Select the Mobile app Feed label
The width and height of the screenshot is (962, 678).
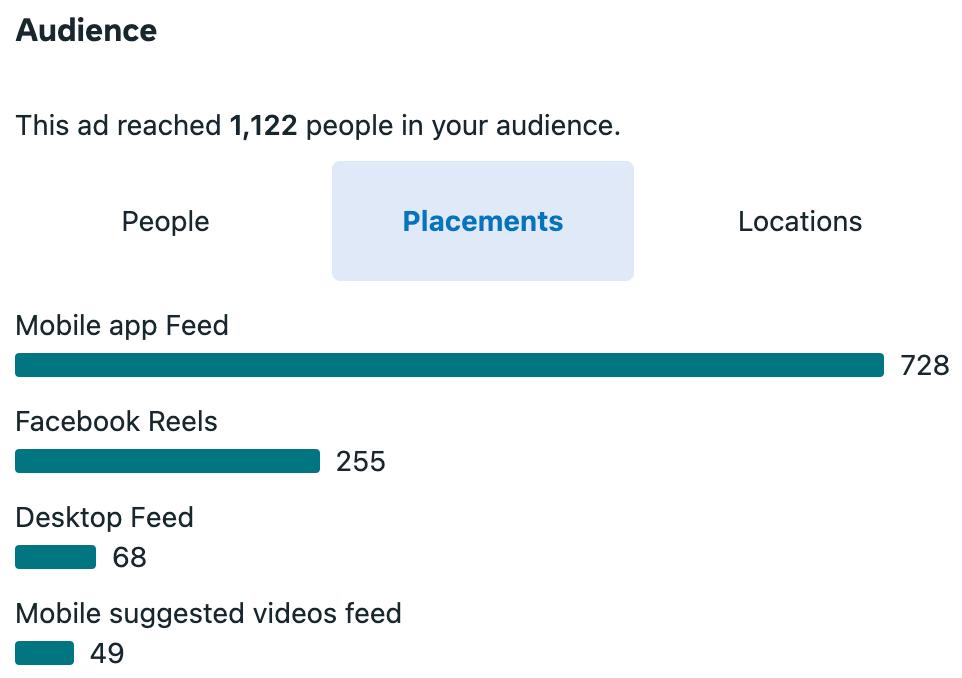122,326
